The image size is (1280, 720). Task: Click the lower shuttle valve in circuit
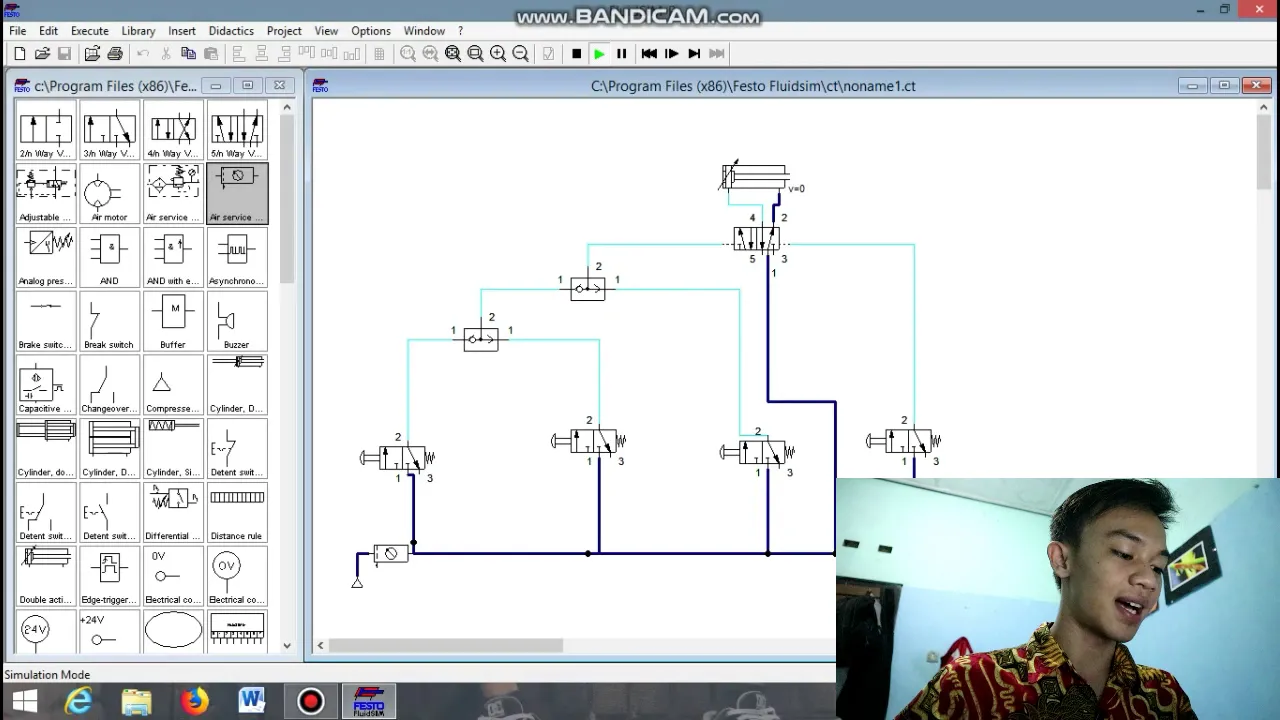[x=481, y=340]
